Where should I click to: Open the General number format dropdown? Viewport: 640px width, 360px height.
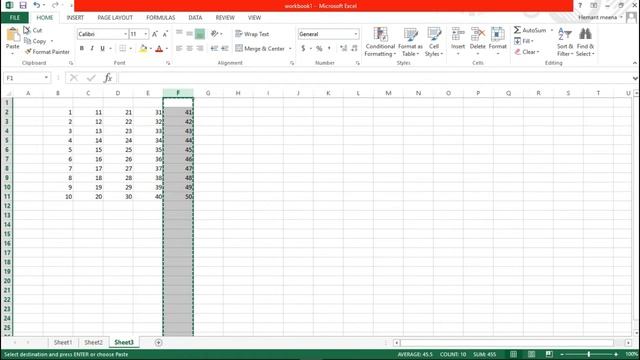(x=356, y=34)
